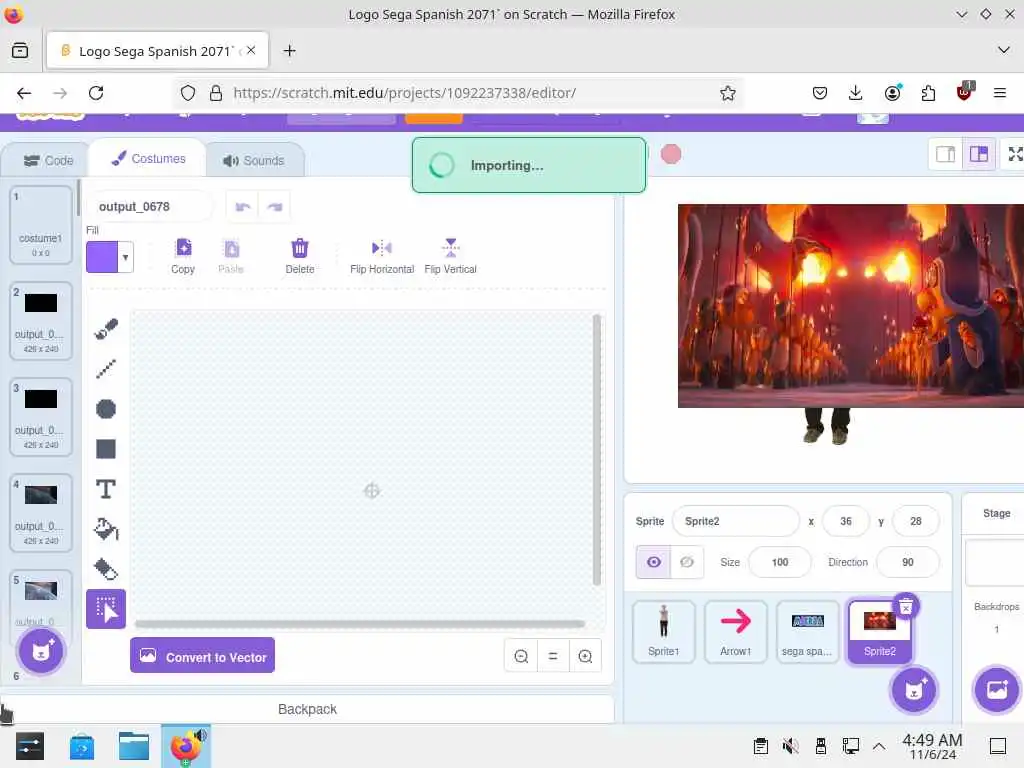This screenshot has width=1024, height=768.
Task: Open the file manager from taskbar
Action: coord(134,746)
